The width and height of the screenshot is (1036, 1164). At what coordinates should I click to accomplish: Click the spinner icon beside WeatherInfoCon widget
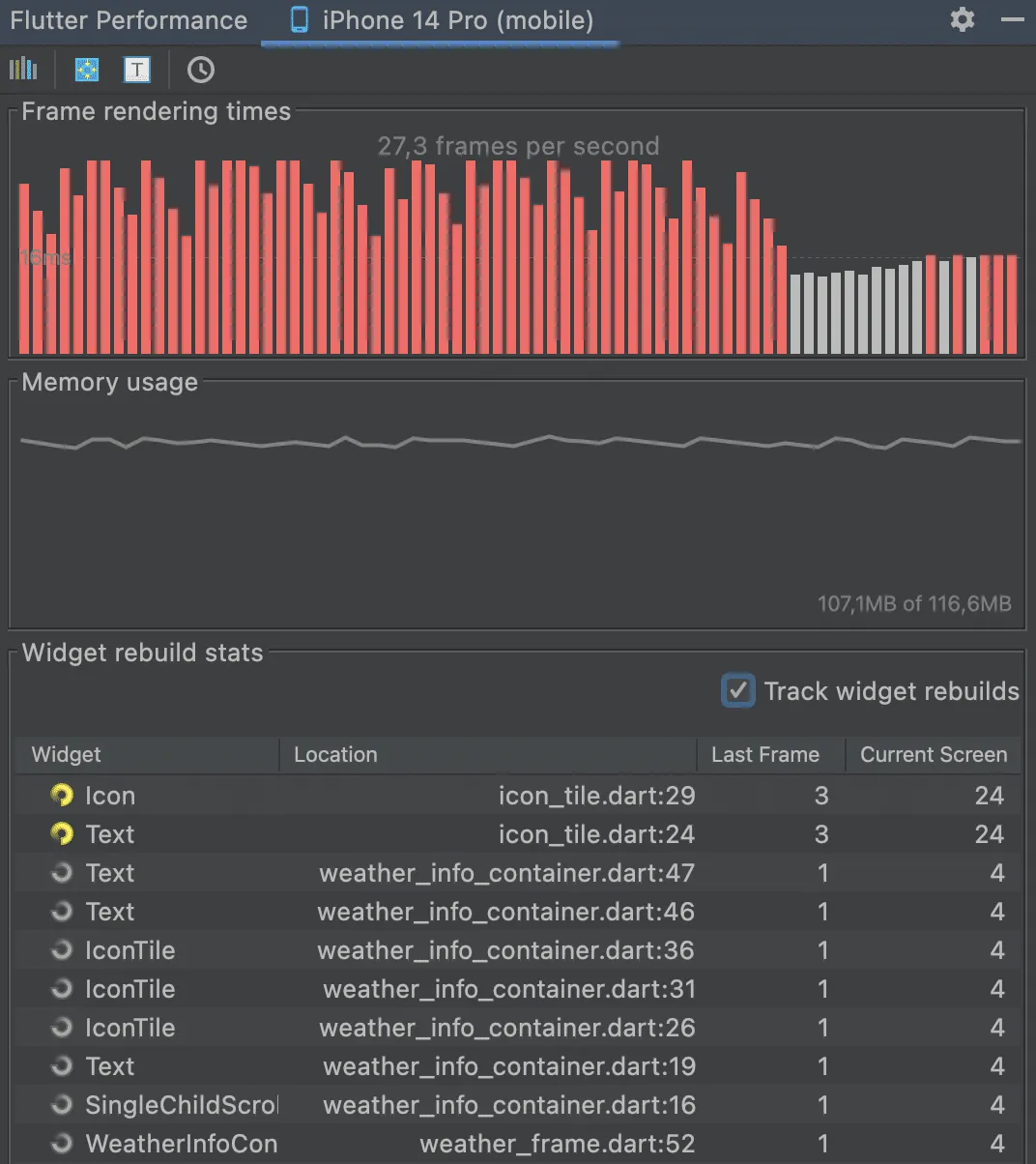(x=60, y=1143)
